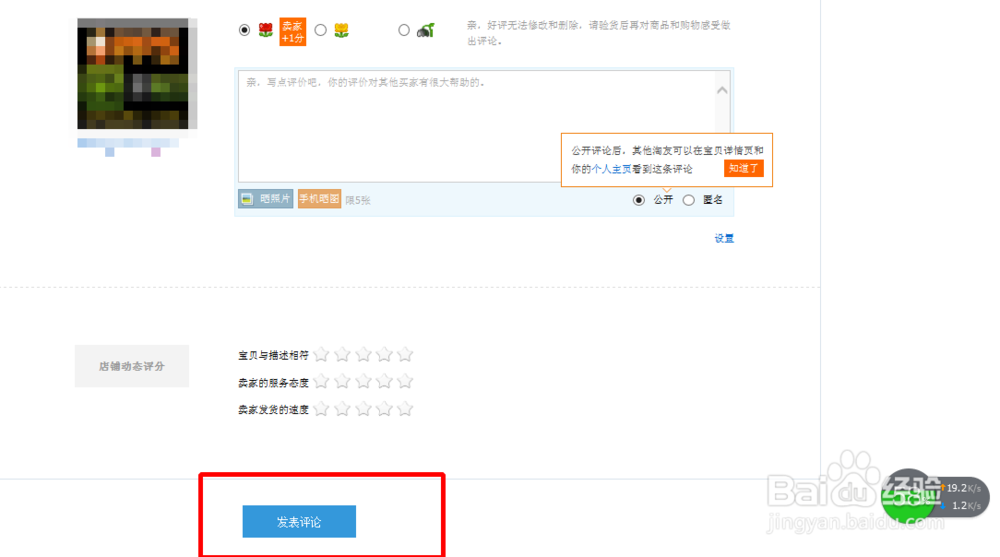
Task: Rate 卖家发货的速度 three stars
Action: (x=364, y=409)
